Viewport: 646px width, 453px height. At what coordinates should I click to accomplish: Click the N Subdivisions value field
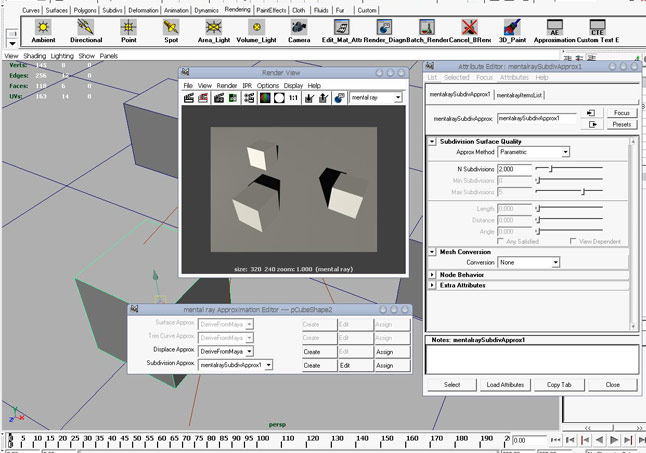(515, 169)
